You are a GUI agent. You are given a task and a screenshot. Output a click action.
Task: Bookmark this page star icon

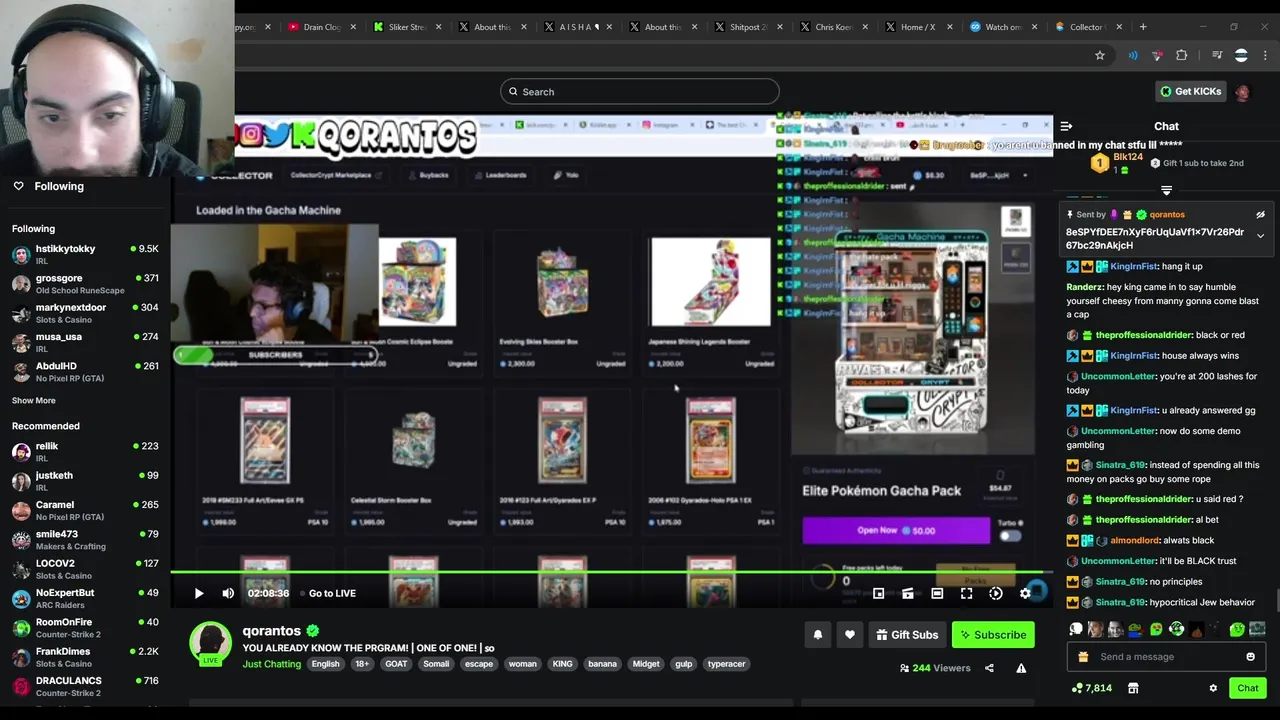(1100, 55)
